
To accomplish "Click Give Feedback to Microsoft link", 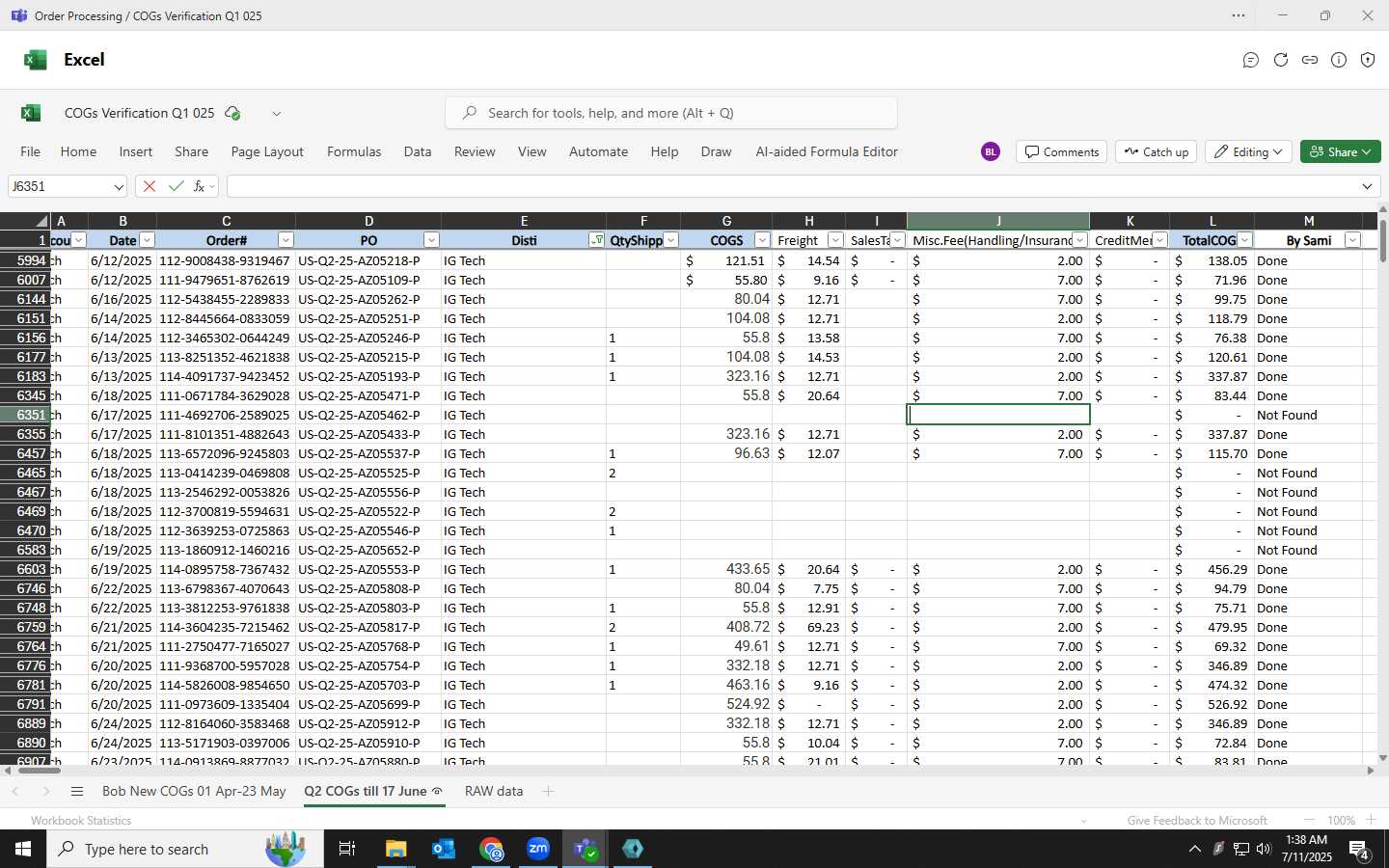I will click(1197, 821).
